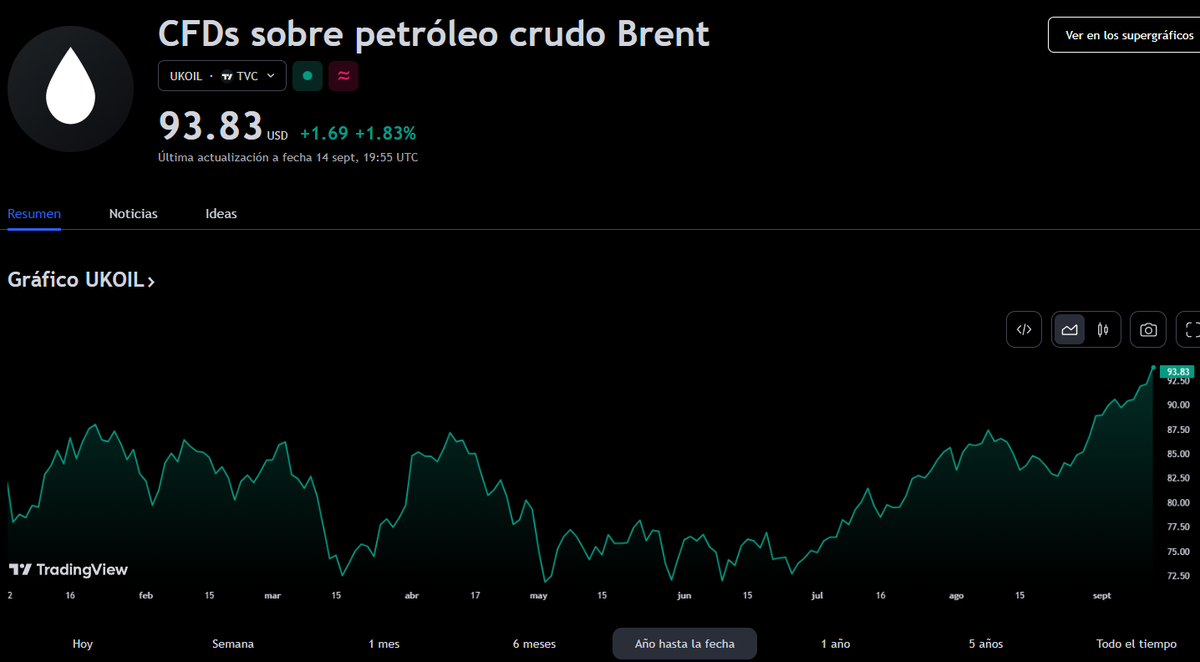The height and width of the screenshot is (662, 1200).
Task: Take a chart snapshot with camera icon
Action: pos(1148,329)
